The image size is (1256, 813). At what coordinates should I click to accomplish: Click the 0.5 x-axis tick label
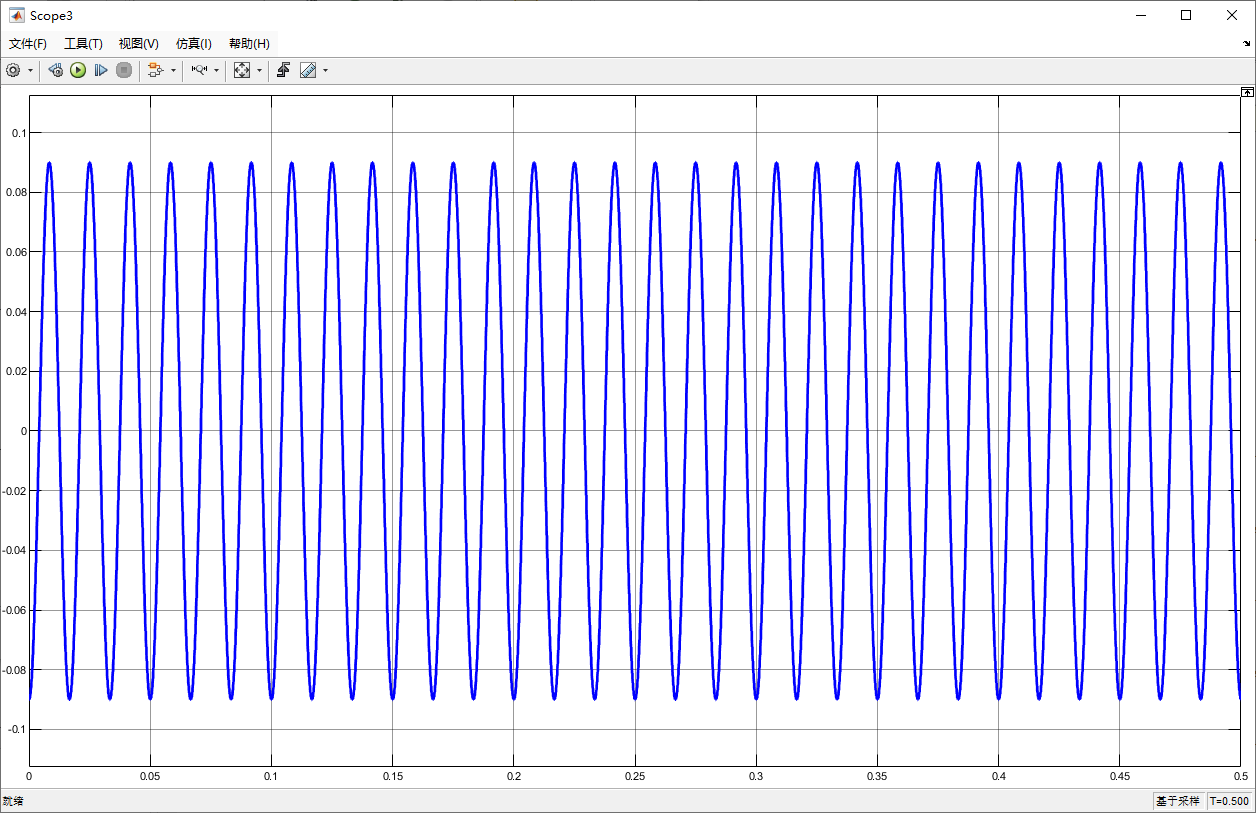tap(1240, 776)
